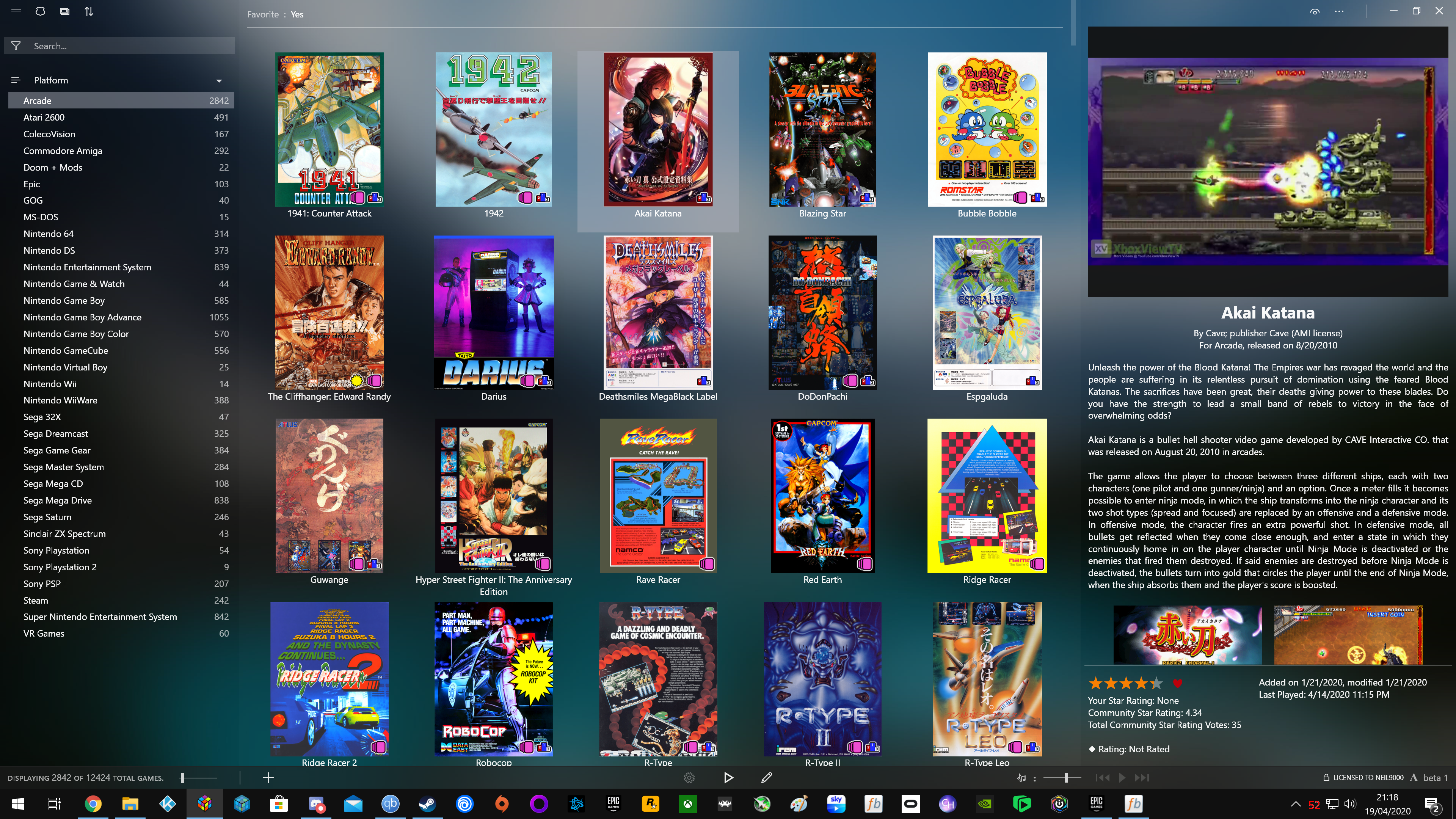Click the 'Licensed to NEIL9000' text

(1368, 778)
